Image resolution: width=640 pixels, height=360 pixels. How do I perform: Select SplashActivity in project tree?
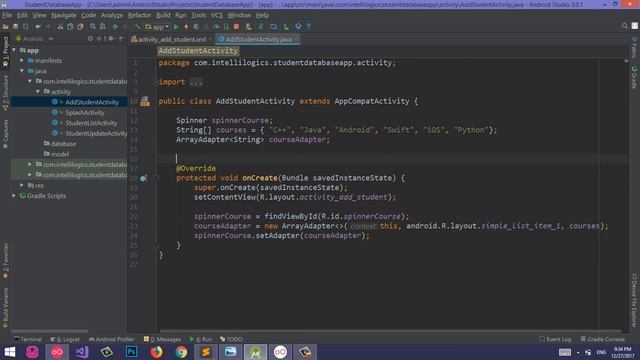[x=84, y=112]
